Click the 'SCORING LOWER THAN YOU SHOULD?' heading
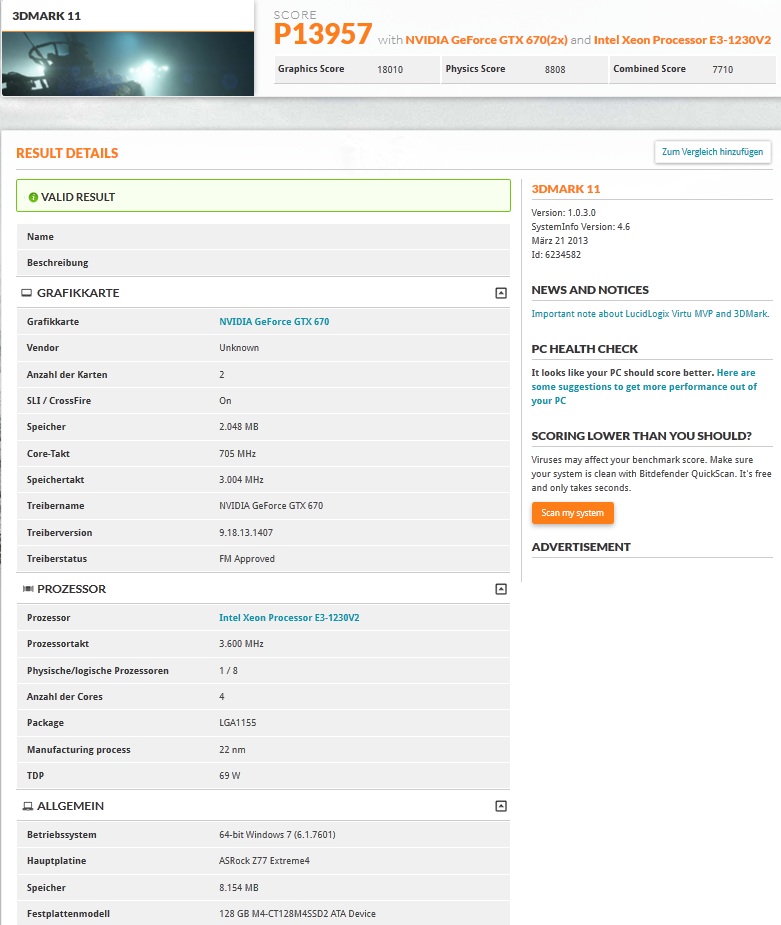This screenshot has height=925, width=781. [x=642, y=436]
